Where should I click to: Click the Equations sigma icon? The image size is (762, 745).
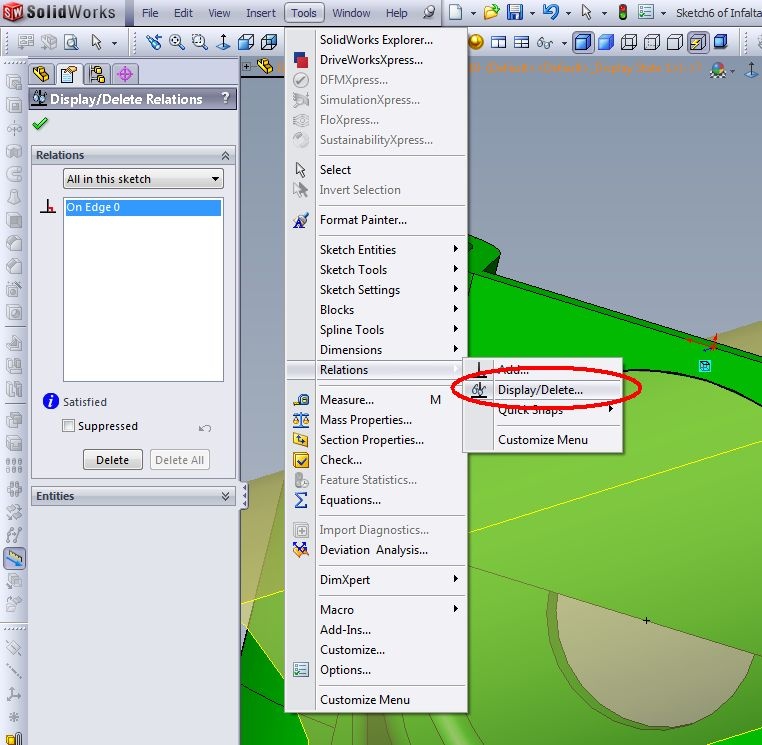point(301,500)
